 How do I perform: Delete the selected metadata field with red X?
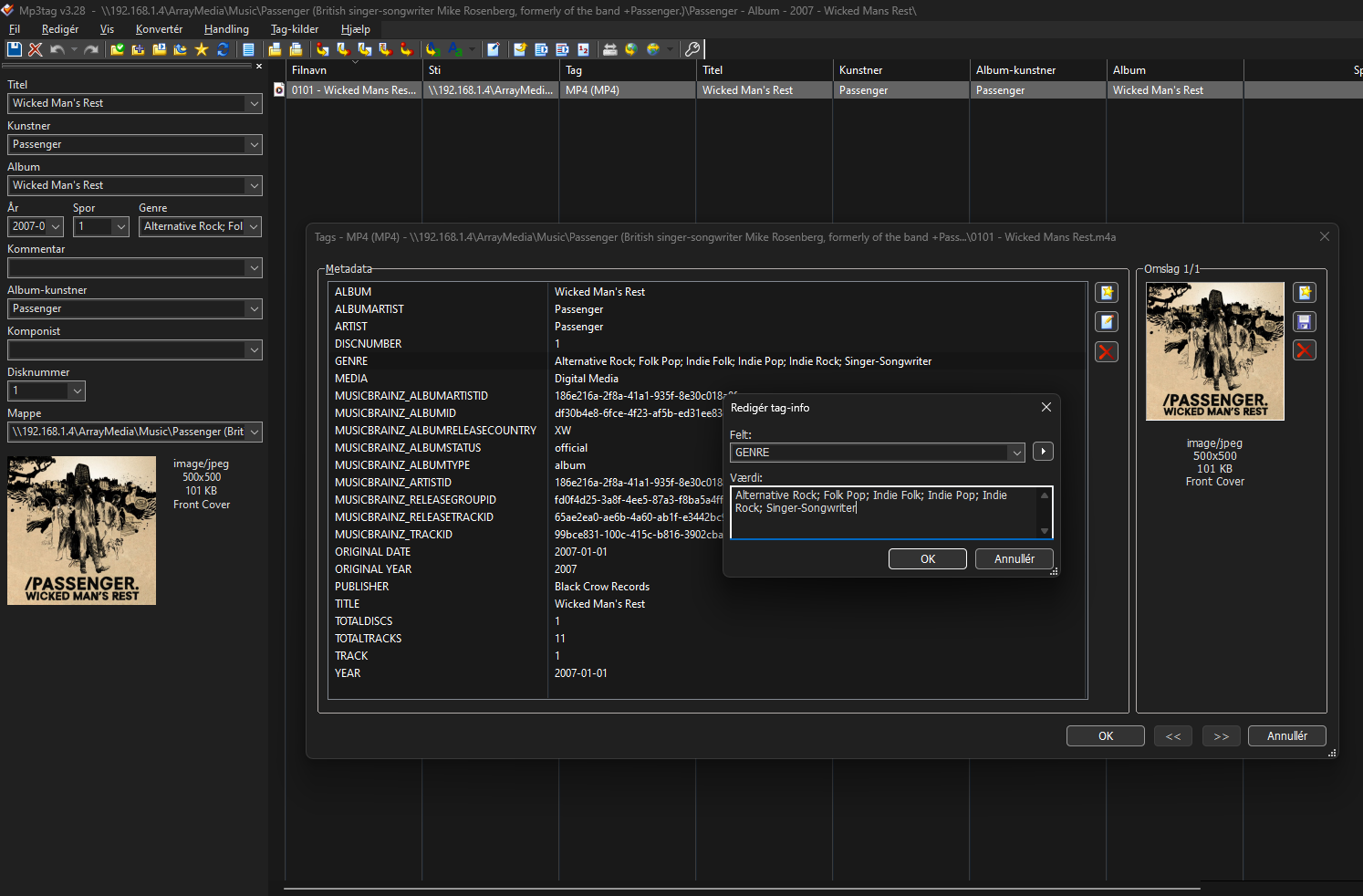tap(1107, 352)
